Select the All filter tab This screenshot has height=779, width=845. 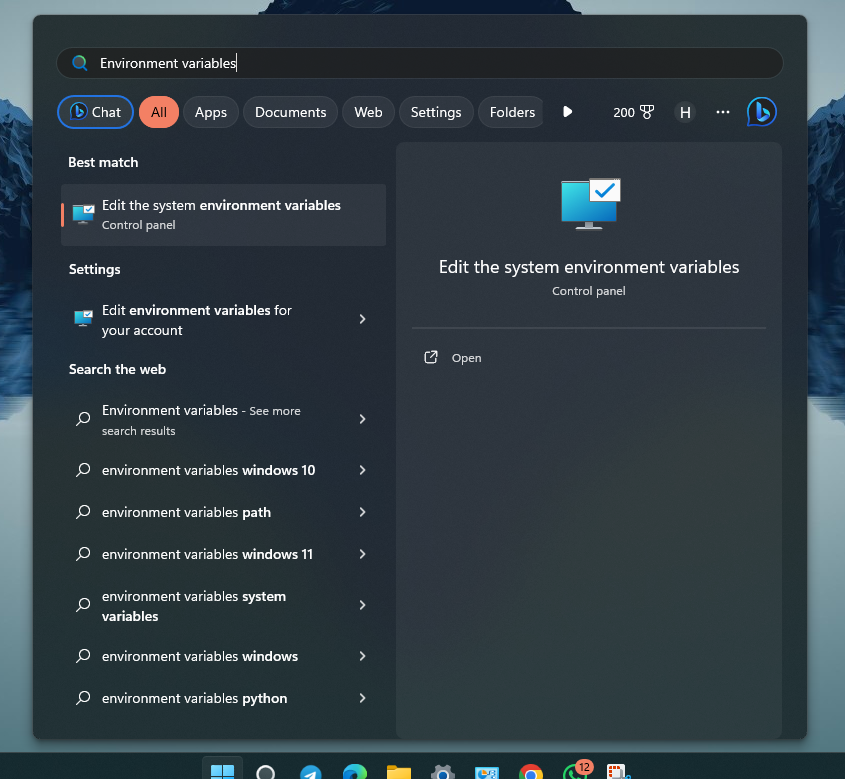pyautogui.click(x=159, y=112)
